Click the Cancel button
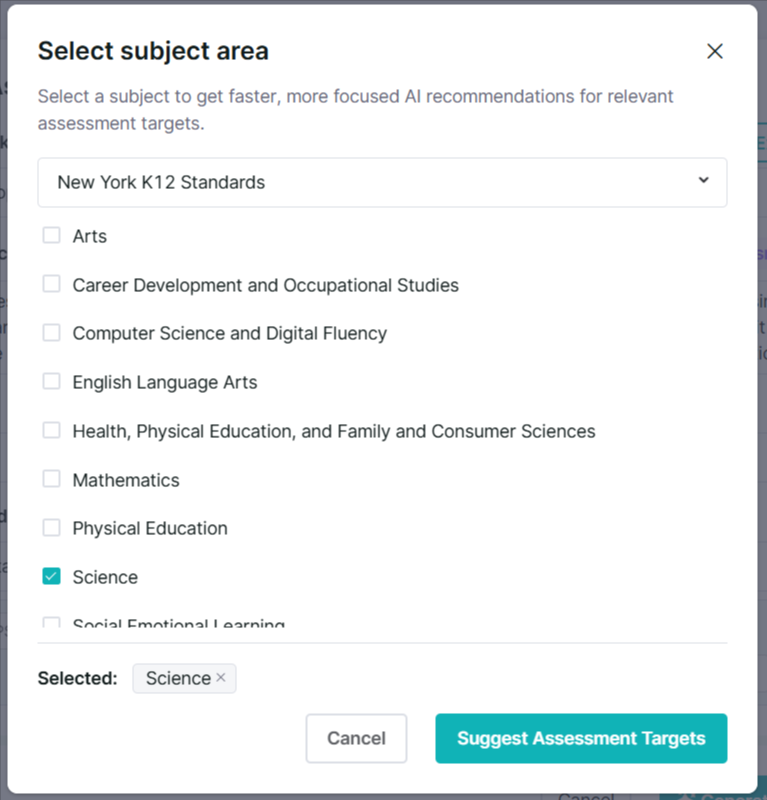The image size is (767, 800). pyautogui.click(x=356, y=738)
